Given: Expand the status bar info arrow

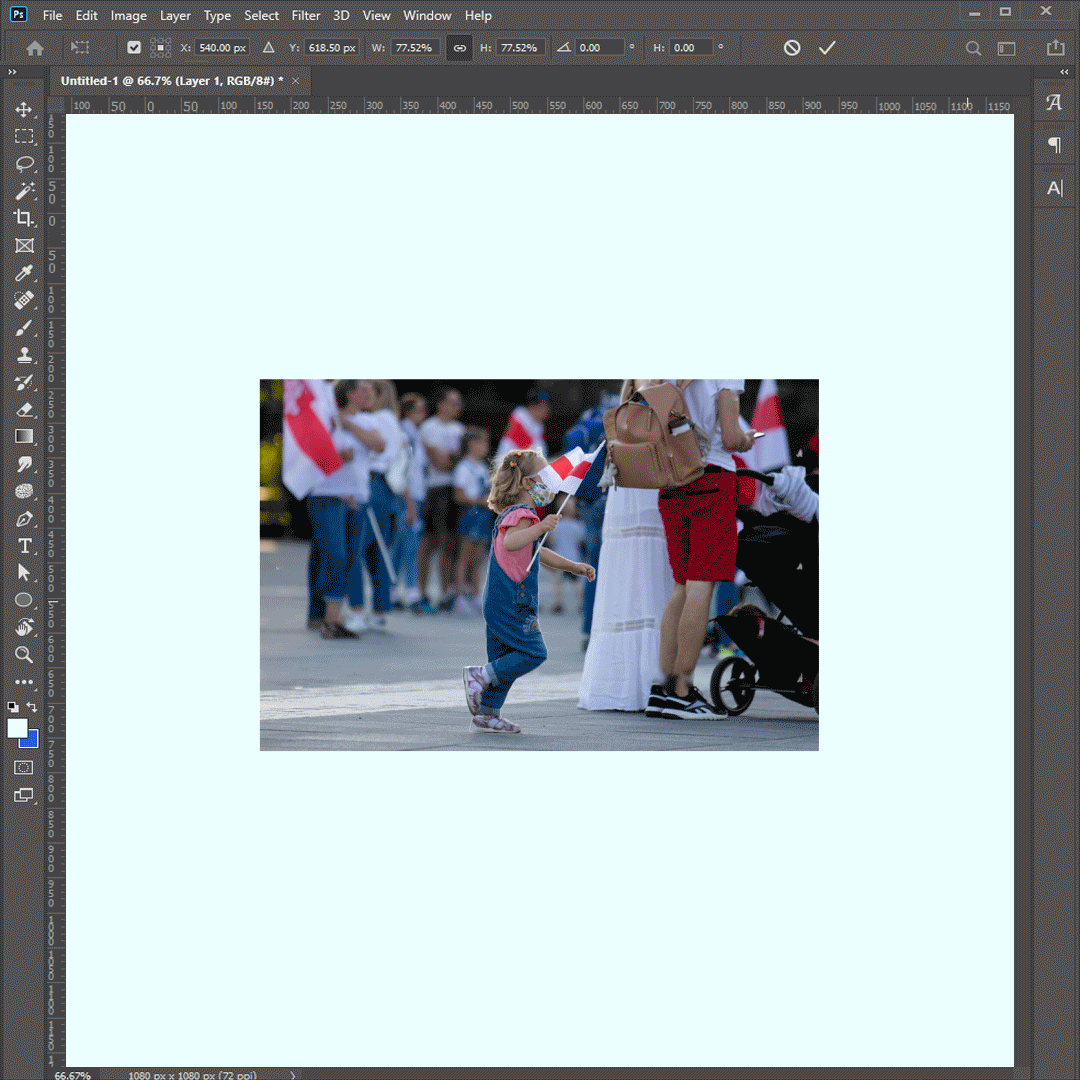Looking at the screenshot, I should click(293, 1075).
